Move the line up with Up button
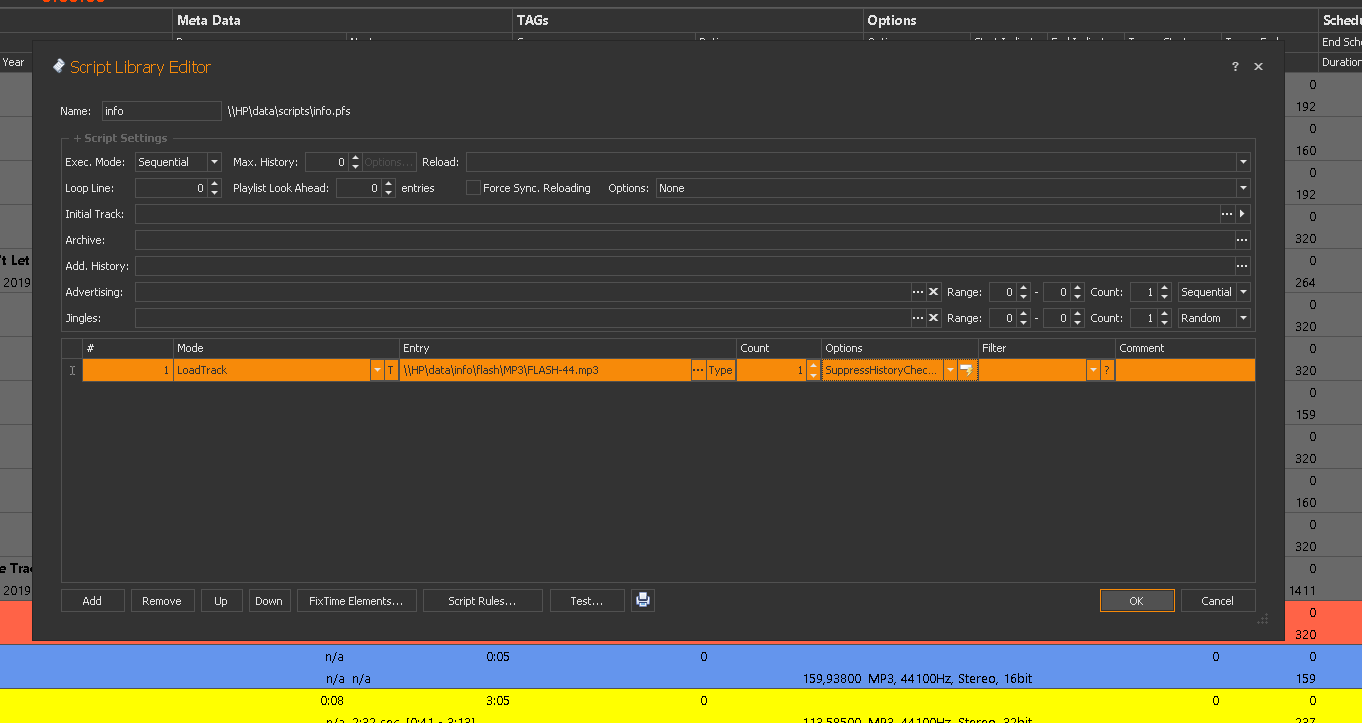The image size is (1362, 723). pos(221,601)
